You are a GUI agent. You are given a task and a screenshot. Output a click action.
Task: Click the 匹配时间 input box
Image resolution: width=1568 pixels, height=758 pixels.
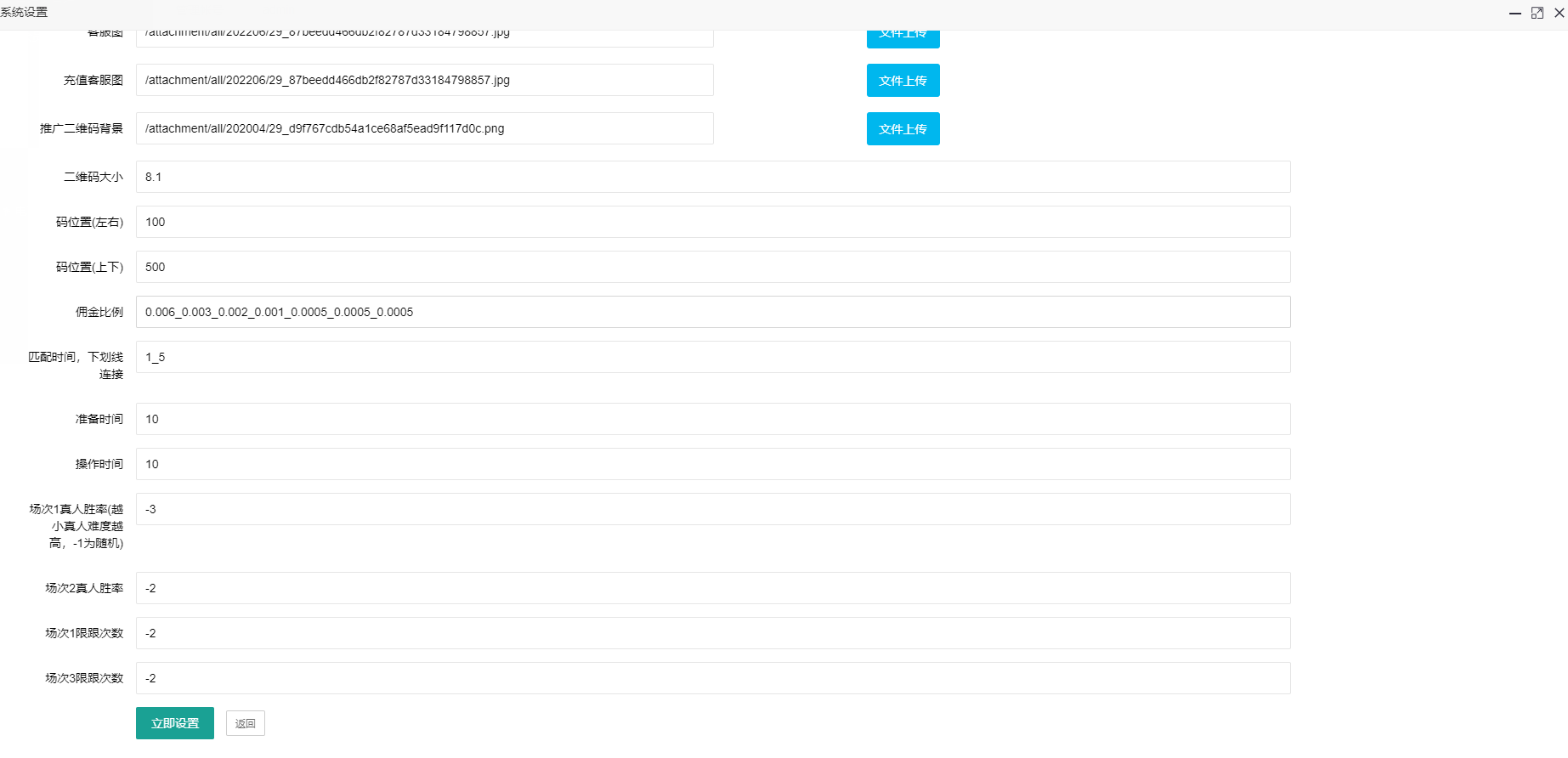pyautogui.click(x=712, y=357)
